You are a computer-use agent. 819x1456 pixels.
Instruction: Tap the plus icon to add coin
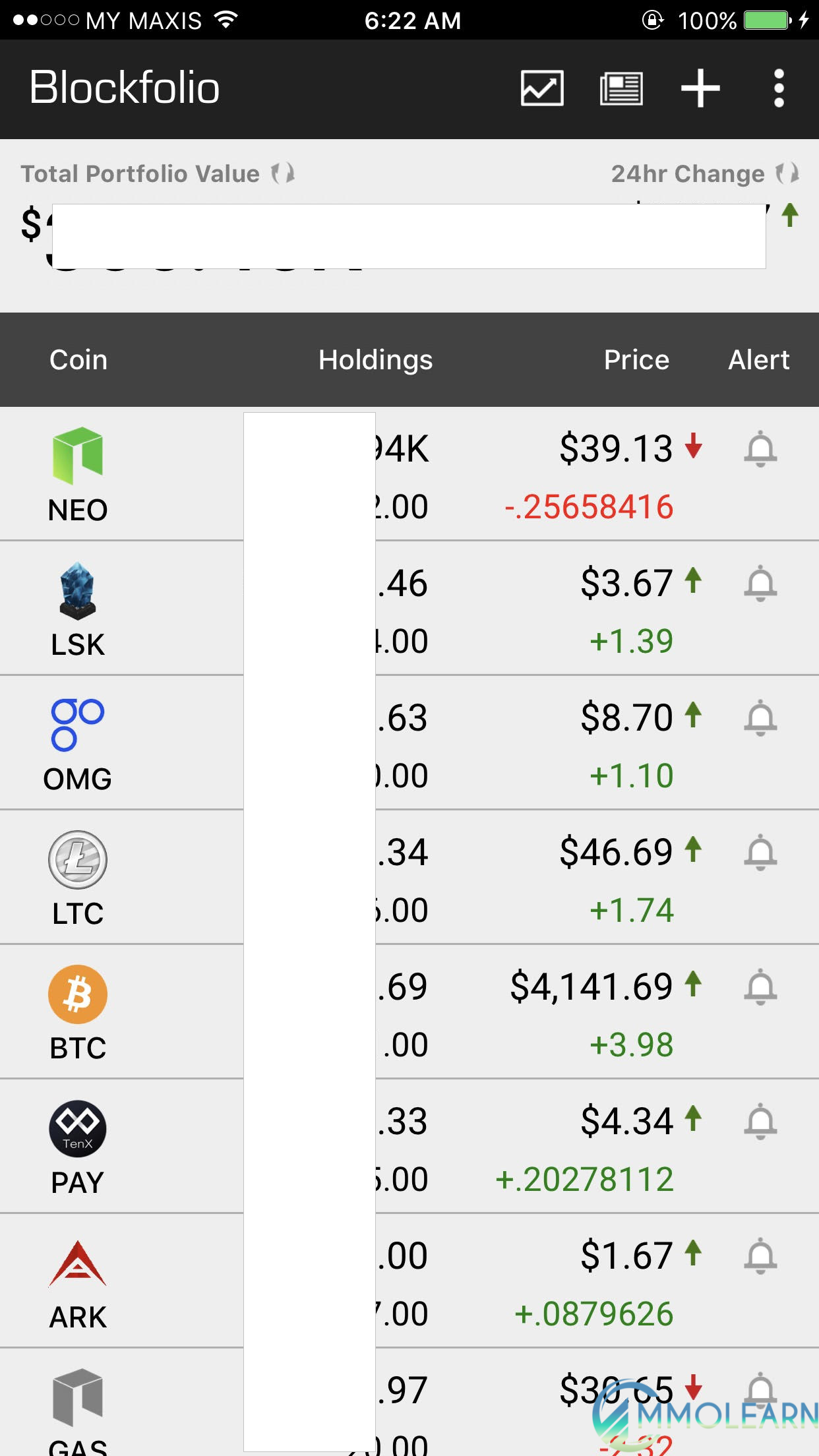tap(700, 88)
